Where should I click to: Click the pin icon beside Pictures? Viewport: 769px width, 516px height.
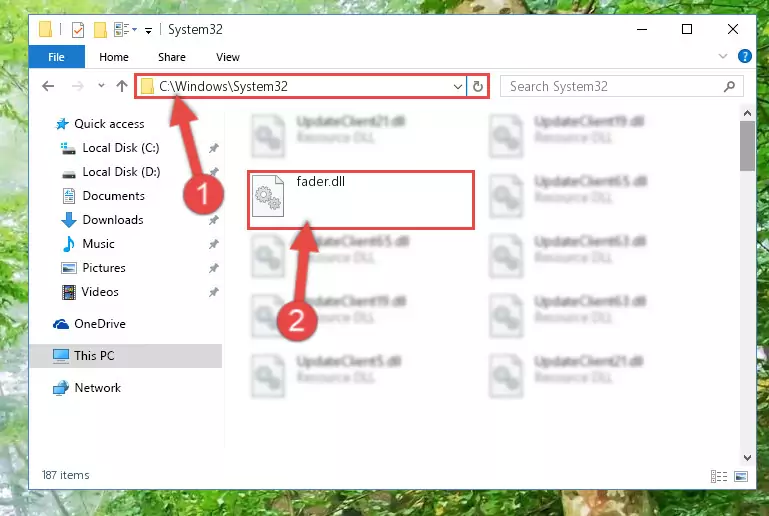(213, 268)
